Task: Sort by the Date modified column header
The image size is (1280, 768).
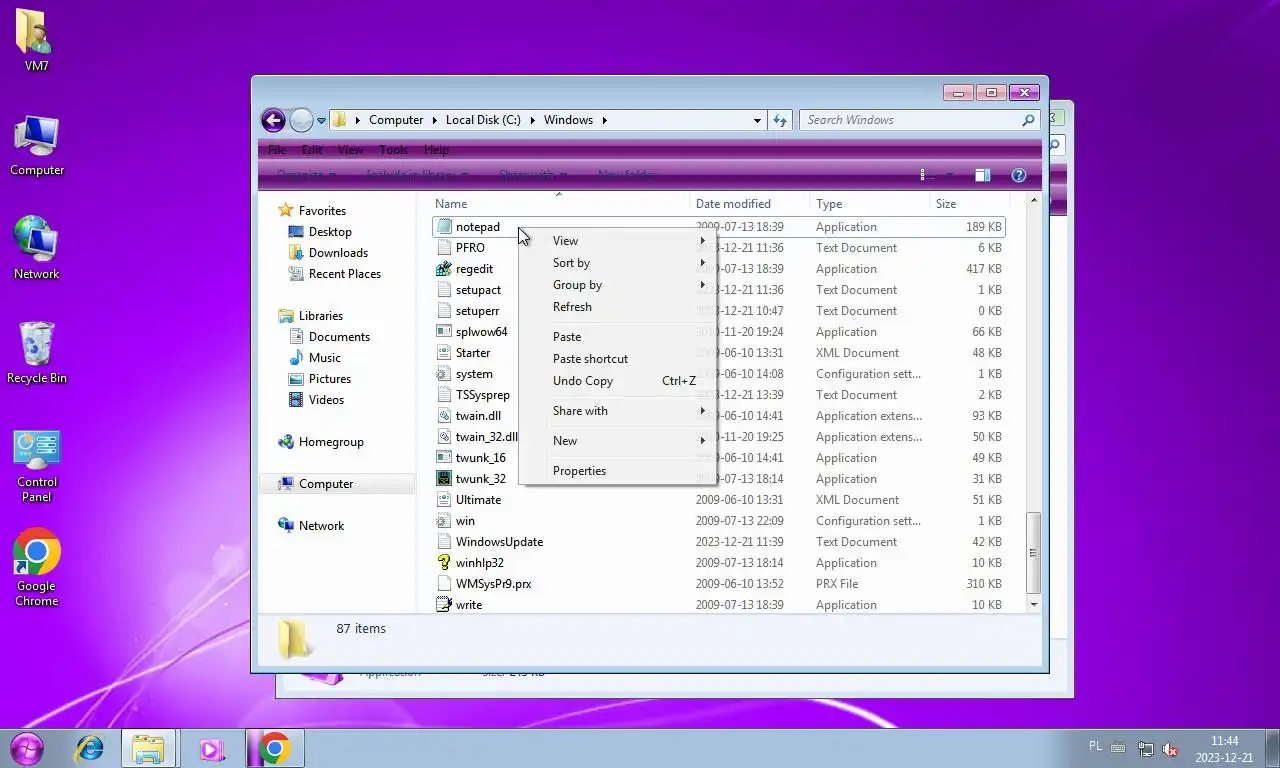Action: [x=750, y=203]
